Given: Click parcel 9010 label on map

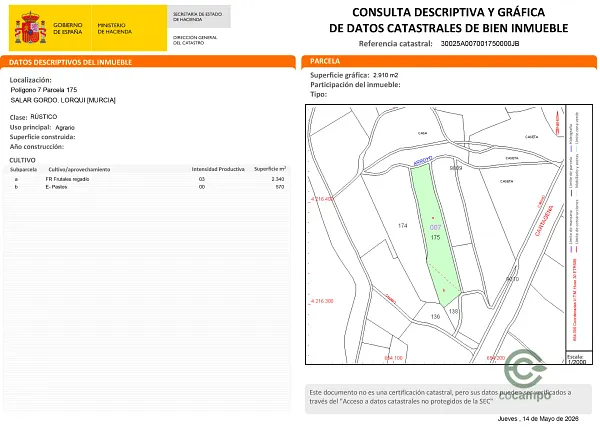Looking at the screenshot, I should pyautogui.click(x=513, y=279).
